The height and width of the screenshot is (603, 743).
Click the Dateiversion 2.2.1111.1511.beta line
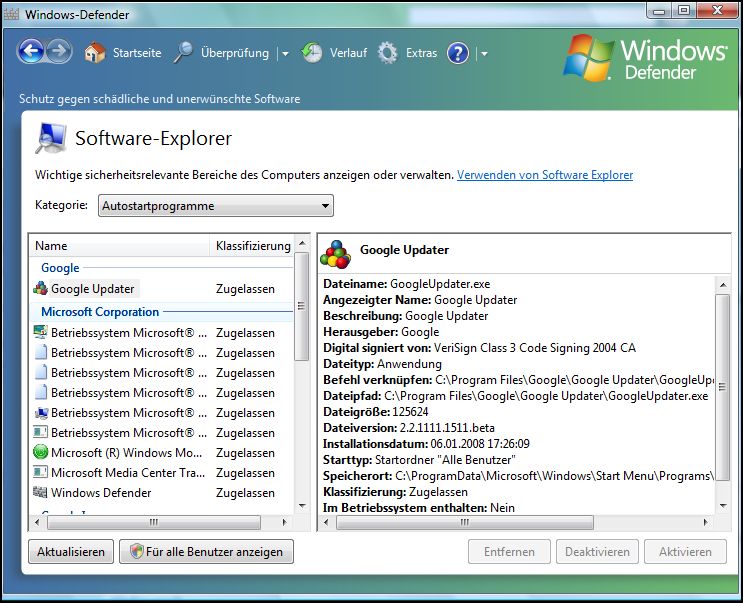pyautogui.click(x=408, y=428)
